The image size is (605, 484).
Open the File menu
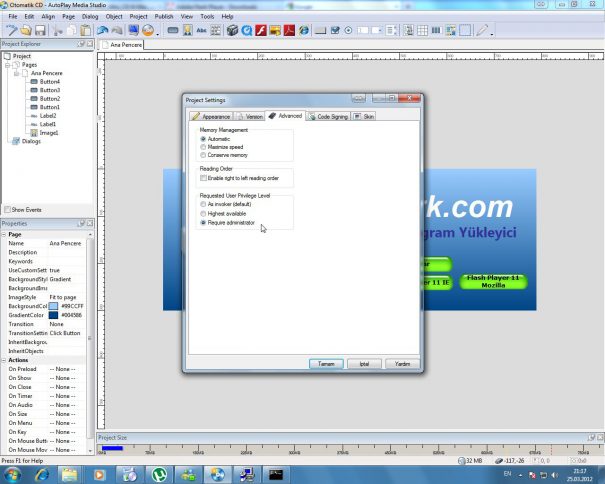tap(13, 17)
